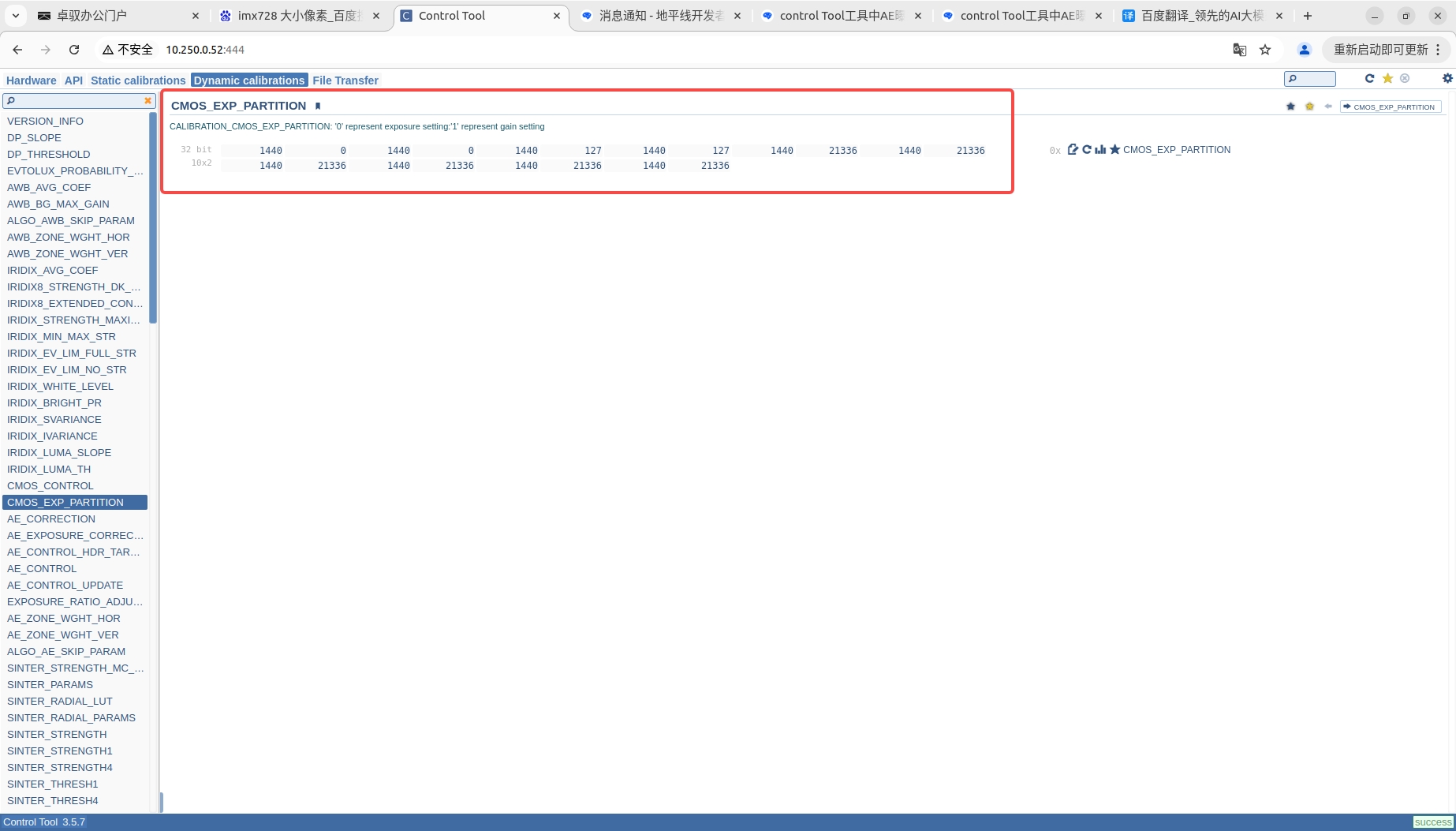Open IRIDIX_LUMA_SLOPE calibration entry
1456x831 pixels.
(x=59, y=452)
